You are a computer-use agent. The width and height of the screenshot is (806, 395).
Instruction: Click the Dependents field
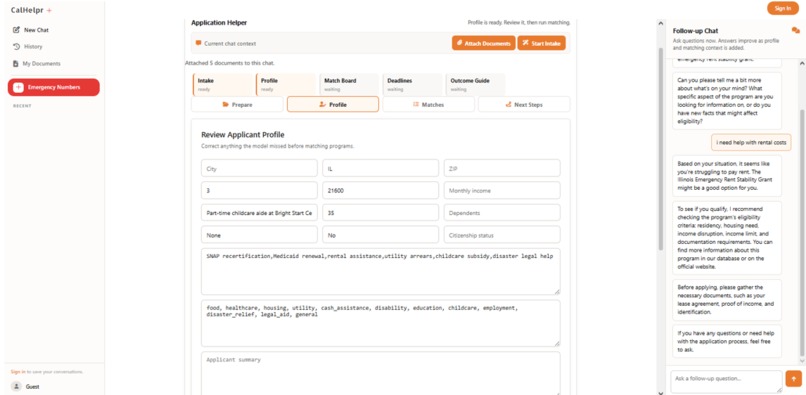coord(502,212)
